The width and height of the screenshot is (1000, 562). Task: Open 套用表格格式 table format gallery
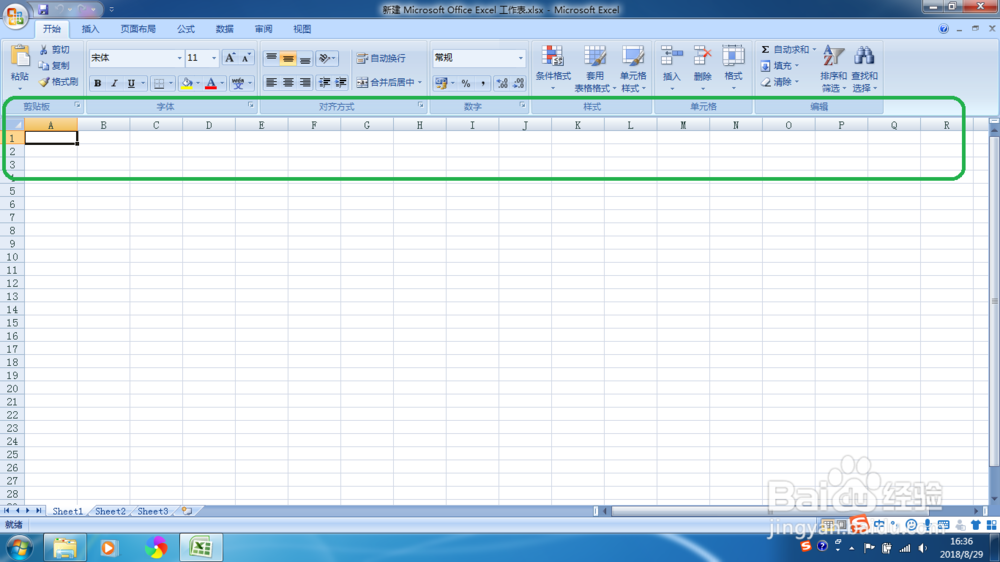595,69
